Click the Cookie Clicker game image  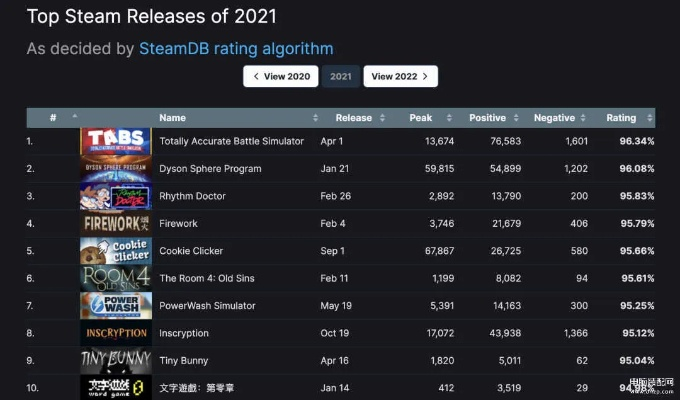coord(115,251)
